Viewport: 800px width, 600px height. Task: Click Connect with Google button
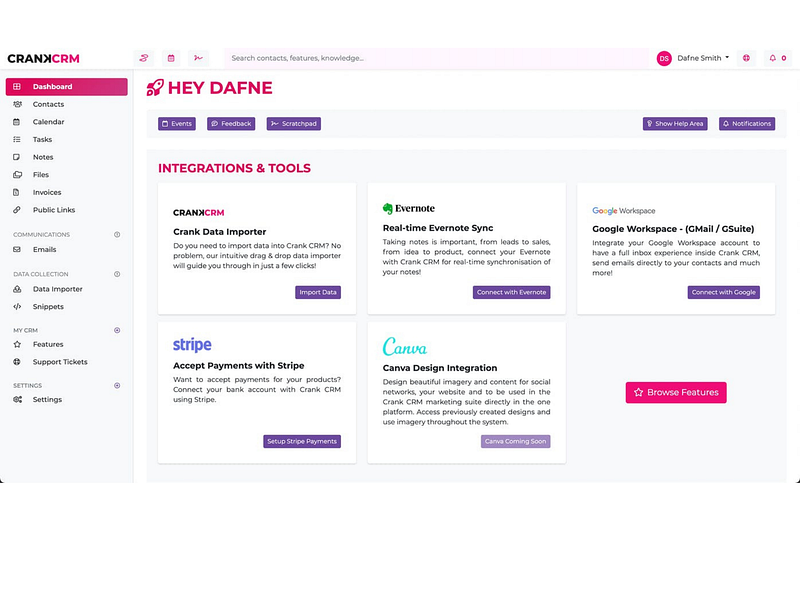click(x=723, y=292)
